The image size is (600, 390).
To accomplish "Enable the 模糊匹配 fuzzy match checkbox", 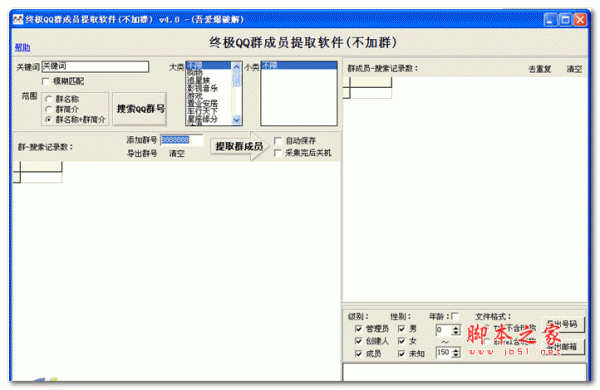I will point(46,82).
